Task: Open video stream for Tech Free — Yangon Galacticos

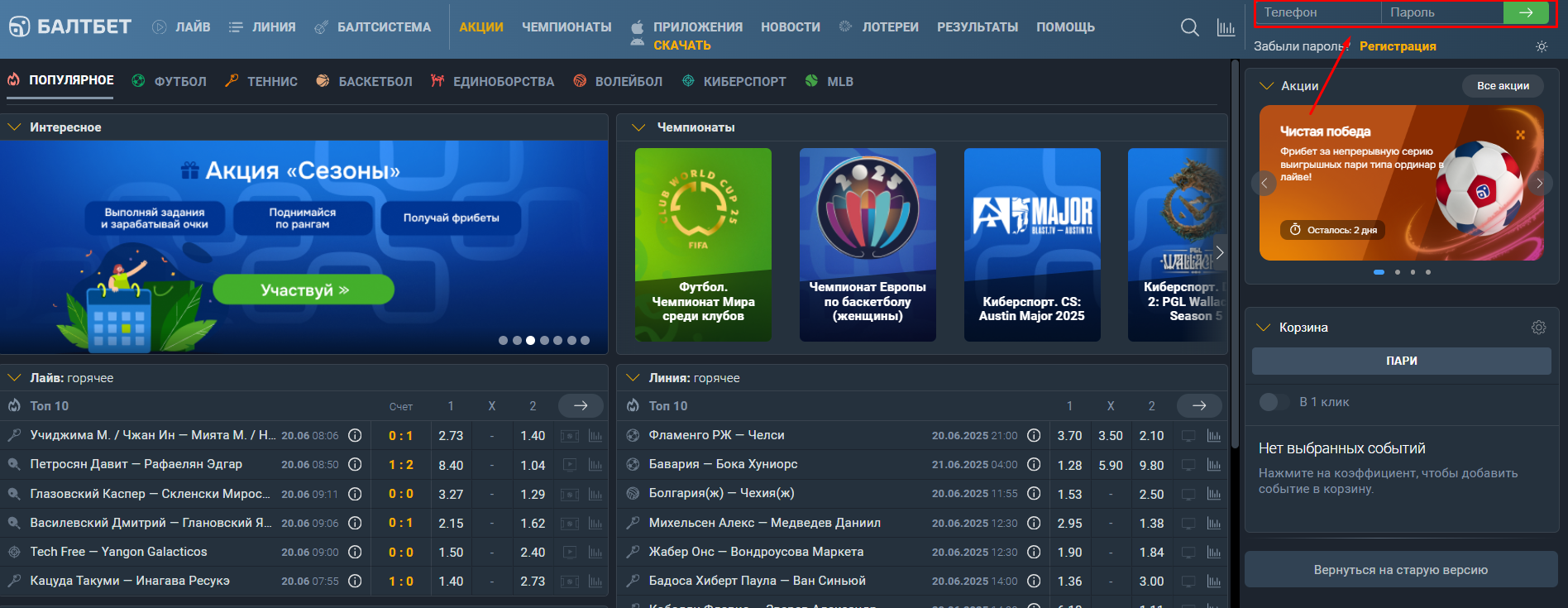Action: click(x=570, y=552)
